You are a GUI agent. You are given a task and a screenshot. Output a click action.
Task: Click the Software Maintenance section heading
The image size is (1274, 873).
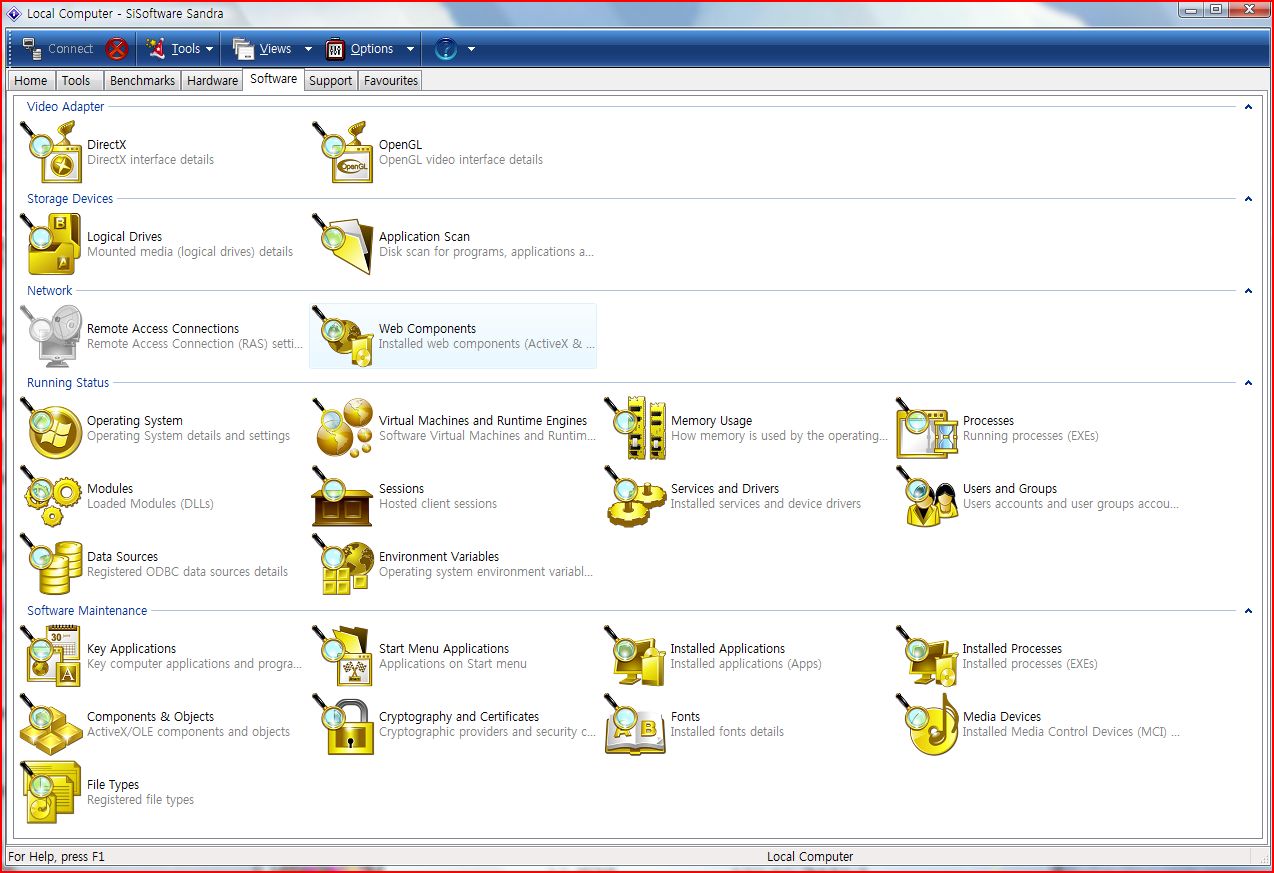tap(87, 611)
